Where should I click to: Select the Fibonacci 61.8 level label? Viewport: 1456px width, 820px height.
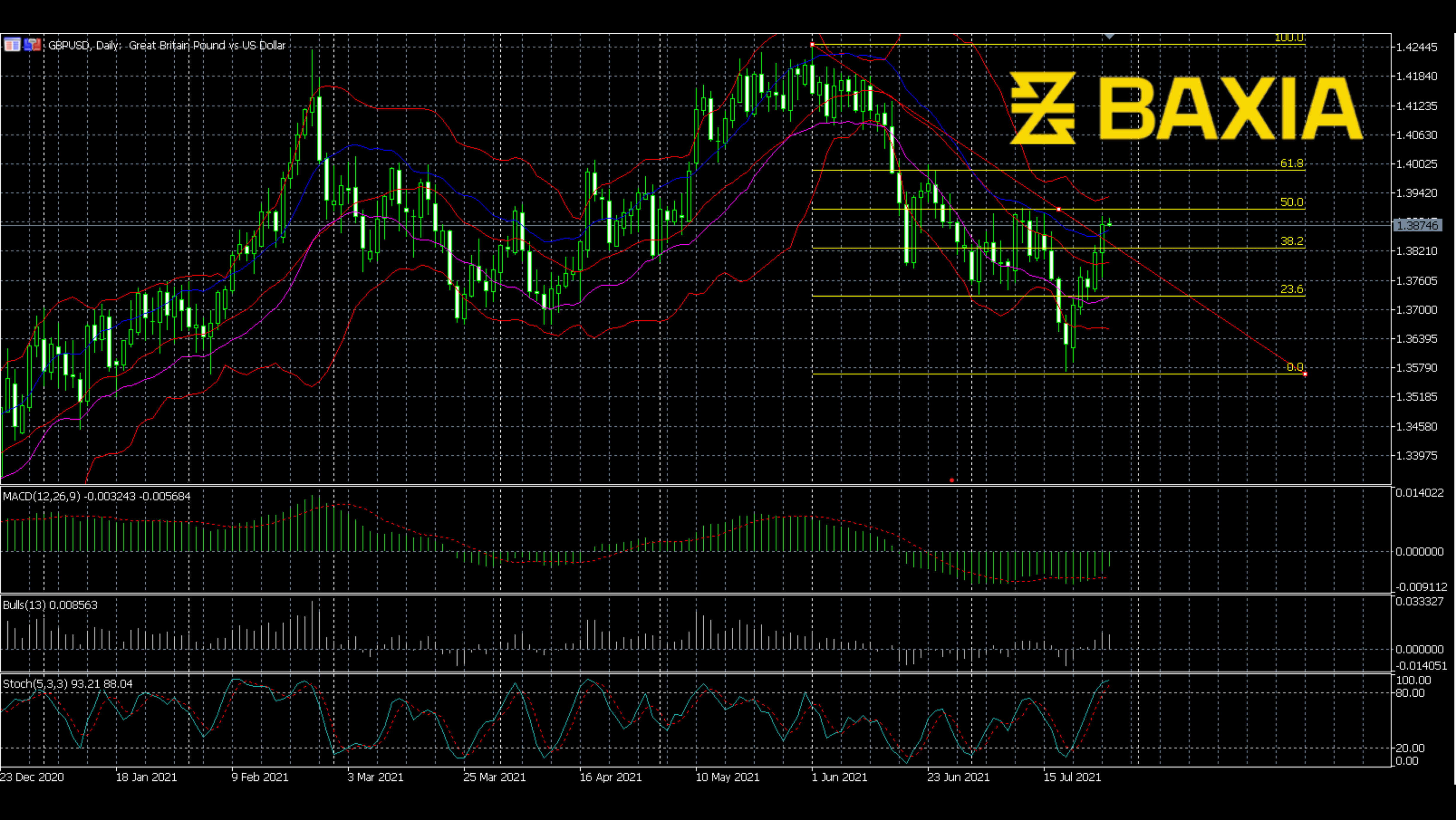[1291, 163]
